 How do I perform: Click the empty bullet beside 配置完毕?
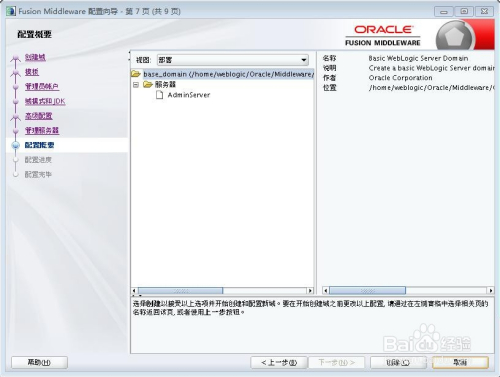(15, 175)
